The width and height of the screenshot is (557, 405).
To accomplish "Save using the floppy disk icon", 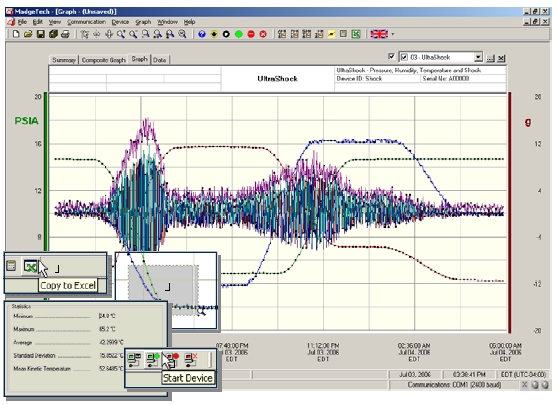I will pos(40,34).
